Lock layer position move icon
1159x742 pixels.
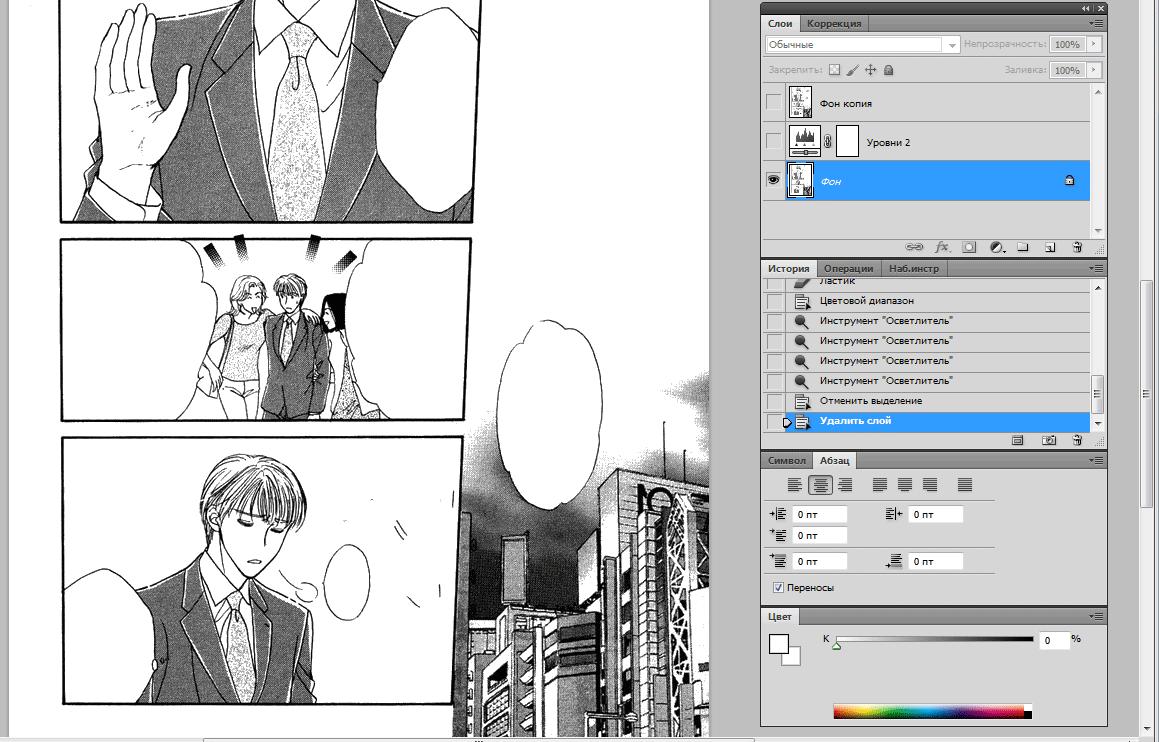point(871,69)
